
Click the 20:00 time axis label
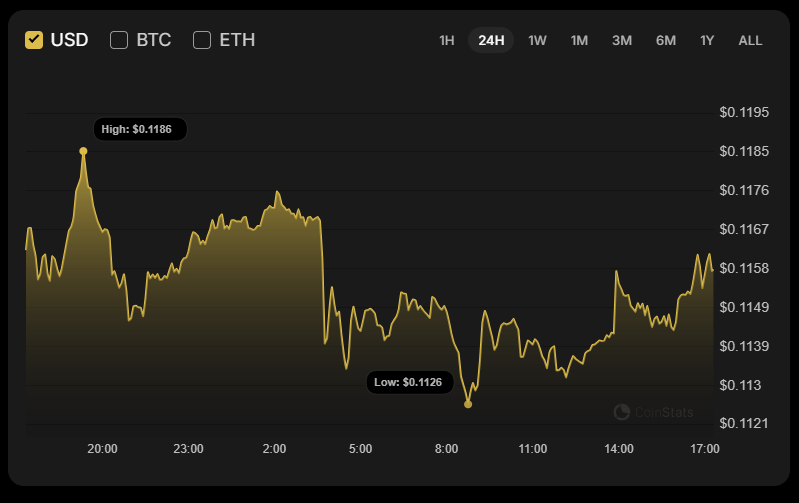(x=102, y=449)
